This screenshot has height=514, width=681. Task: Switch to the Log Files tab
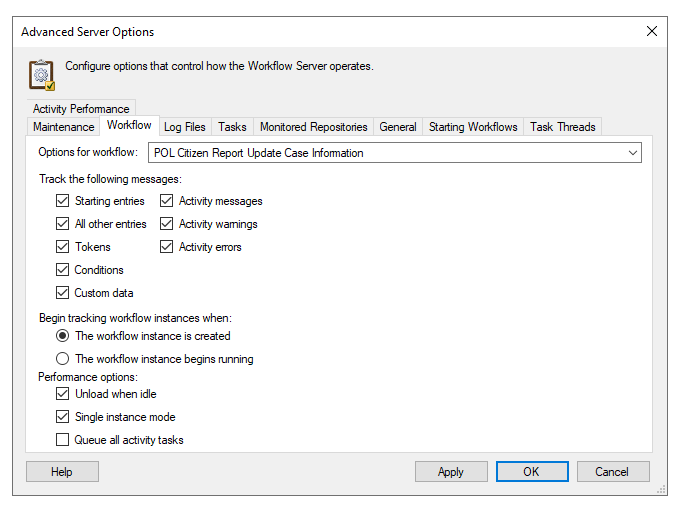pyautogui.click(x=185, y=127)
